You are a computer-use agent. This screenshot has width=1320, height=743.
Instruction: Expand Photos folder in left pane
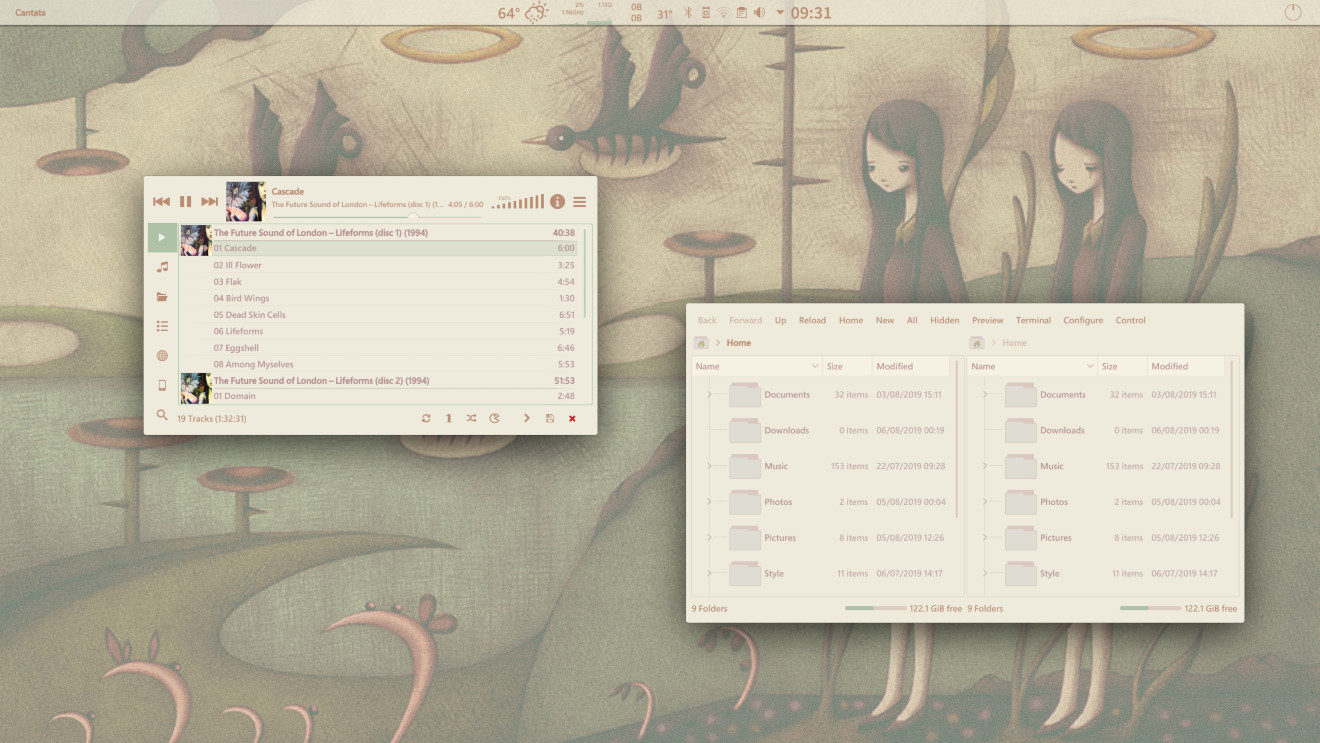(709, 502)
